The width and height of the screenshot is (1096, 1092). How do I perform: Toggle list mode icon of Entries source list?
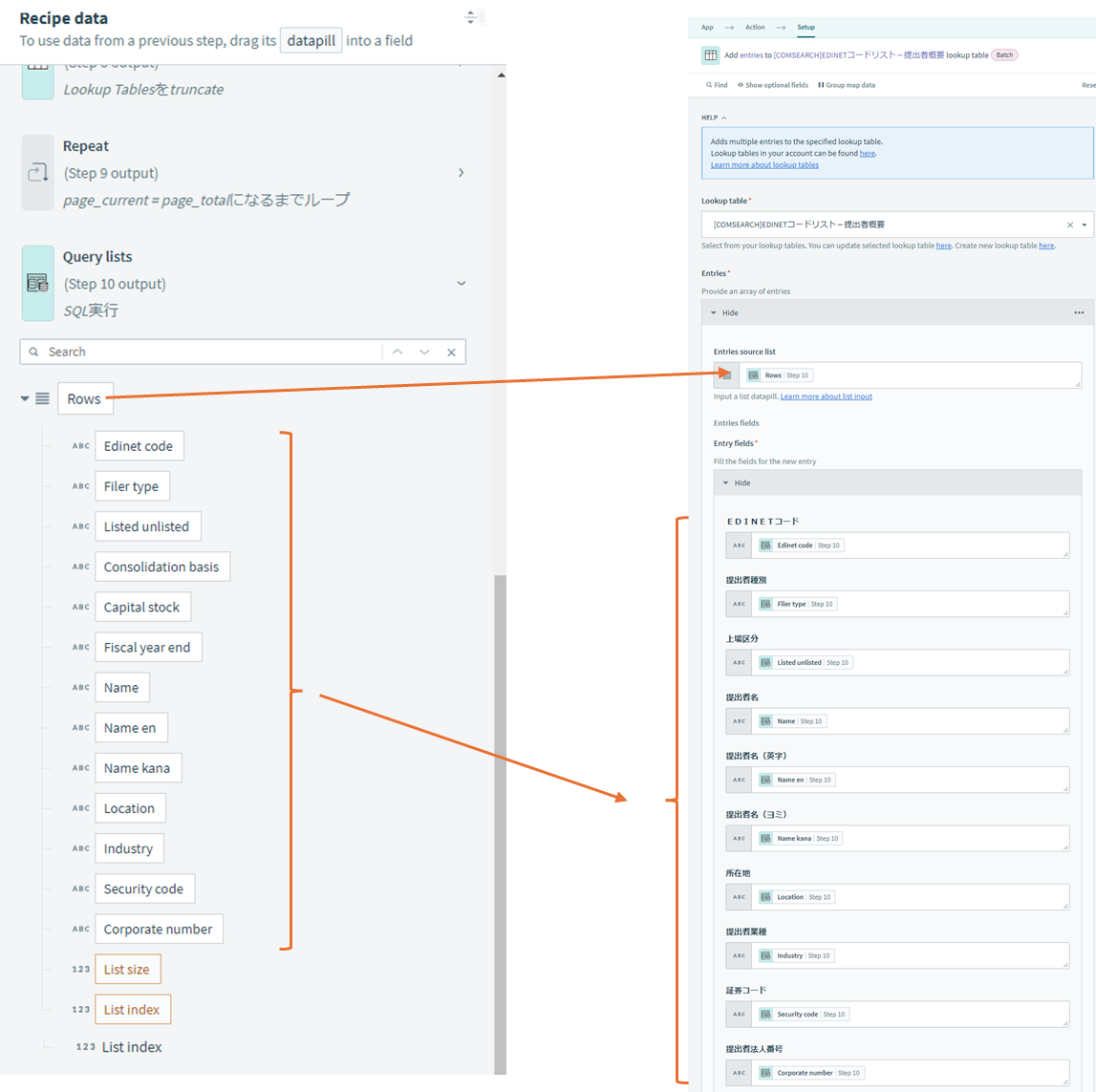[x=726, y=375]
